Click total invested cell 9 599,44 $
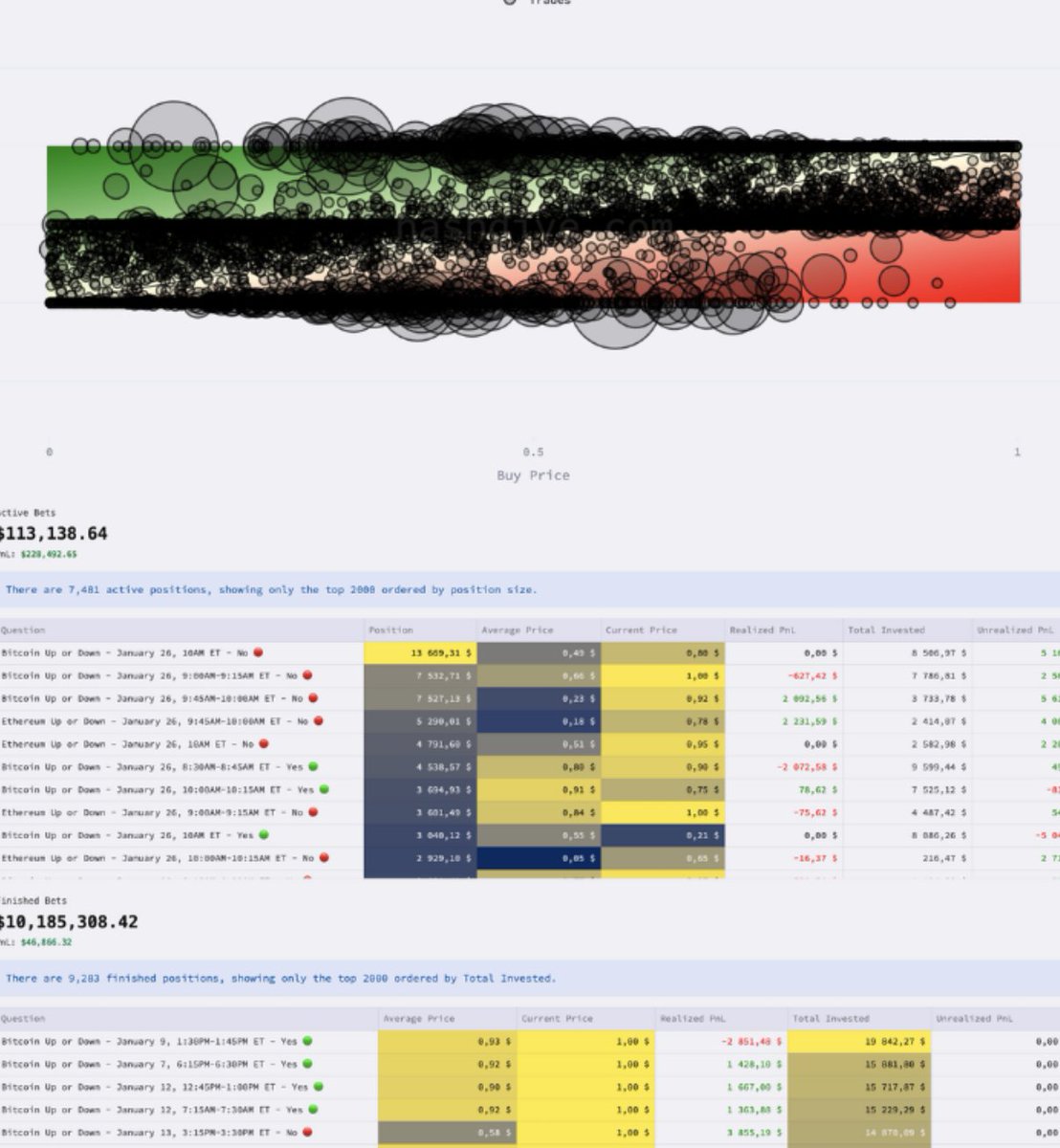1060x1148 pixels. point(907,767)
